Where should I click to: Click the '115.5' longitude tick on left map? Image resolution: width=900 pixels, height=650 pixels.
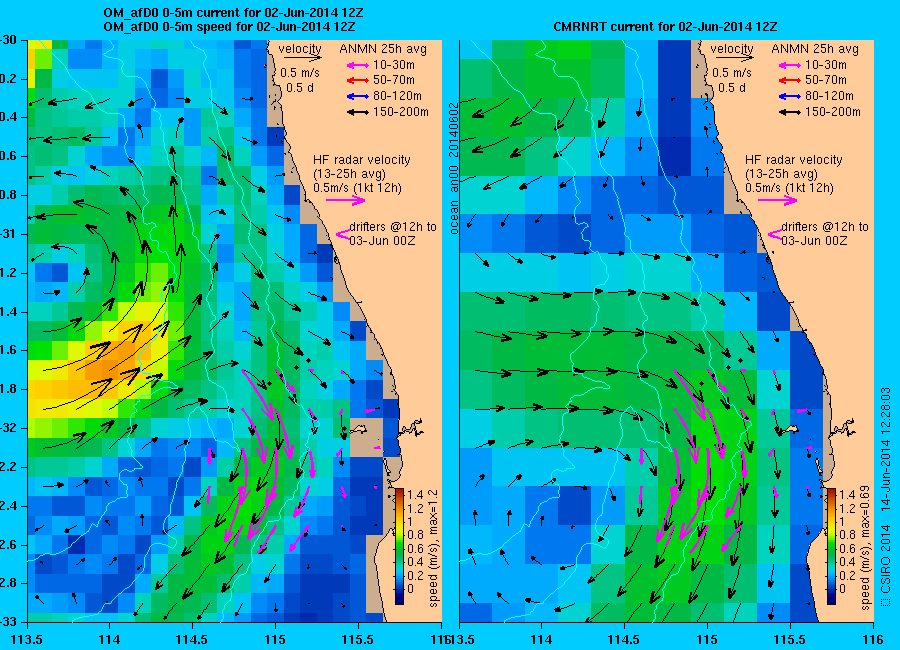click(x=358, y=640)
